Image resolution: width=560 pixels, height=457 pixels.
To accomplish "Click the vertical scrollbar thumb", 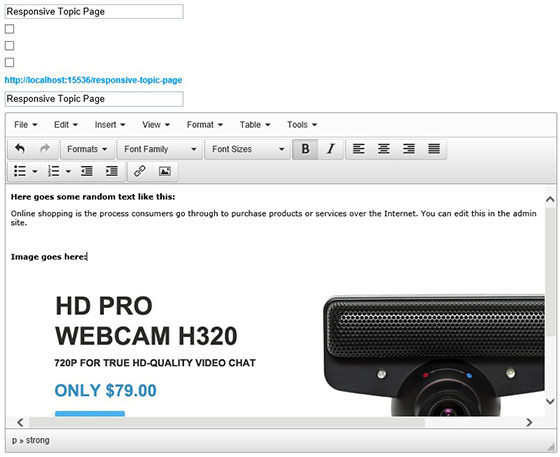I will (550, 271).
